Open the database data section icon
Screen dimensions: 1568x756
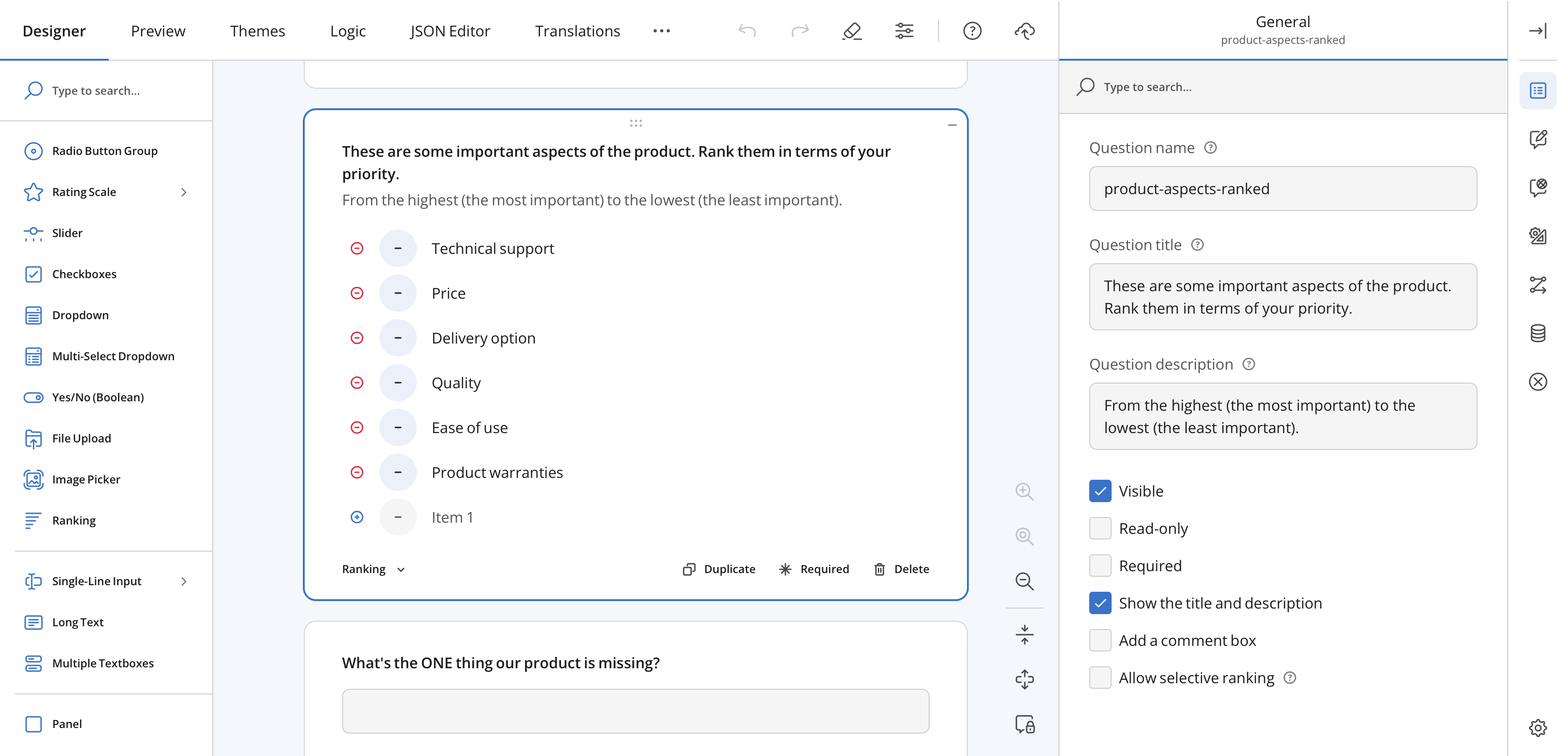tap(1538, 333)
